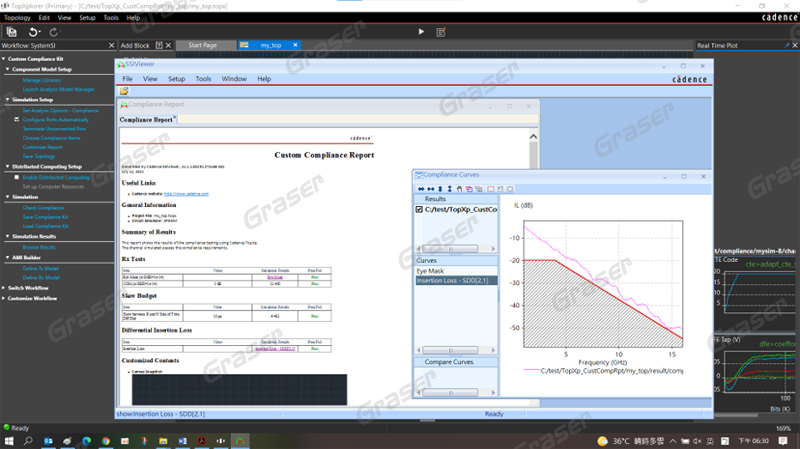Click Manage Libraries link

[42, 80]
